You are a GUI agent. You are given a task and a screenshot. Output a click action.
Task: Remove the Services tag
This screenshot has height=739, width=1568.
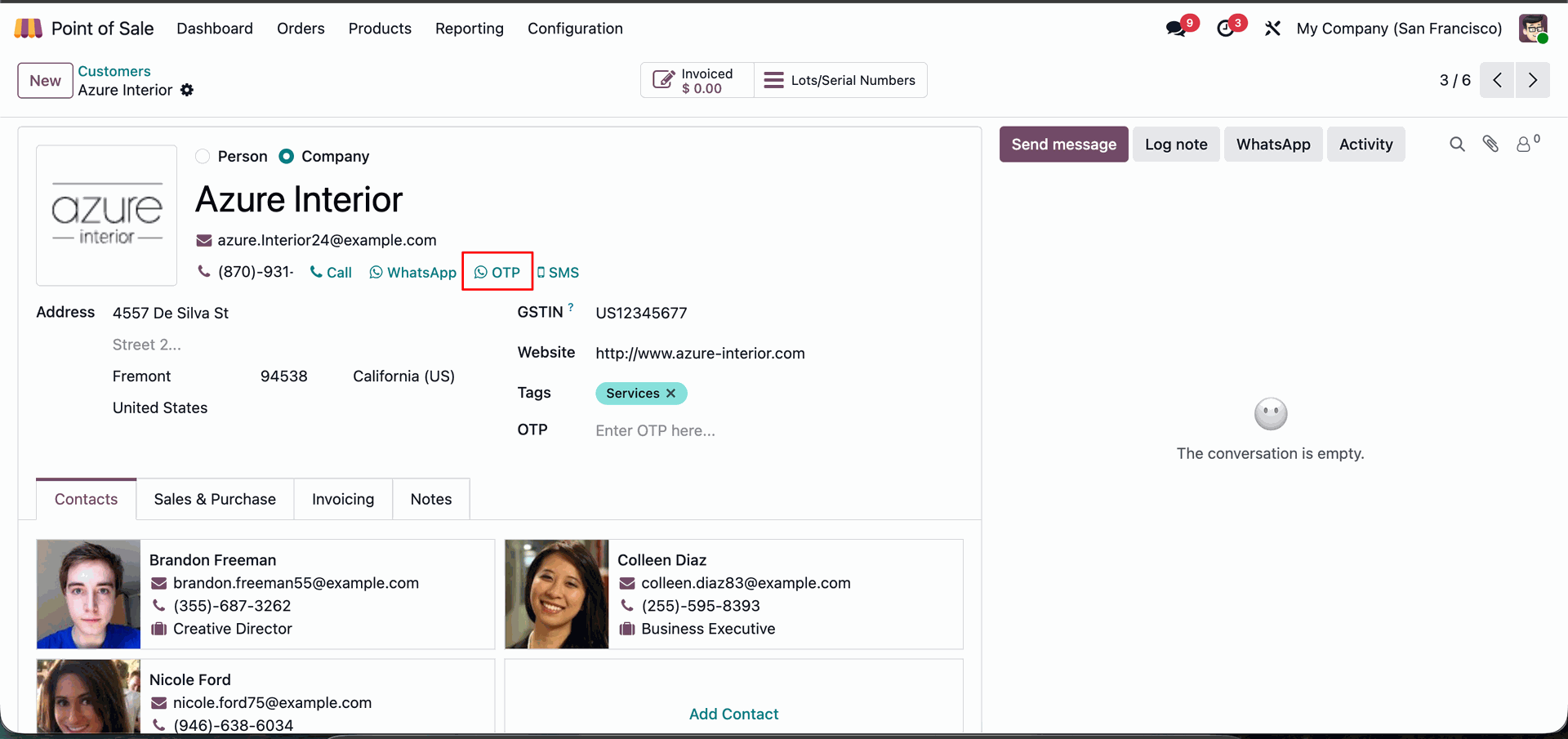(x=670, y=394)
